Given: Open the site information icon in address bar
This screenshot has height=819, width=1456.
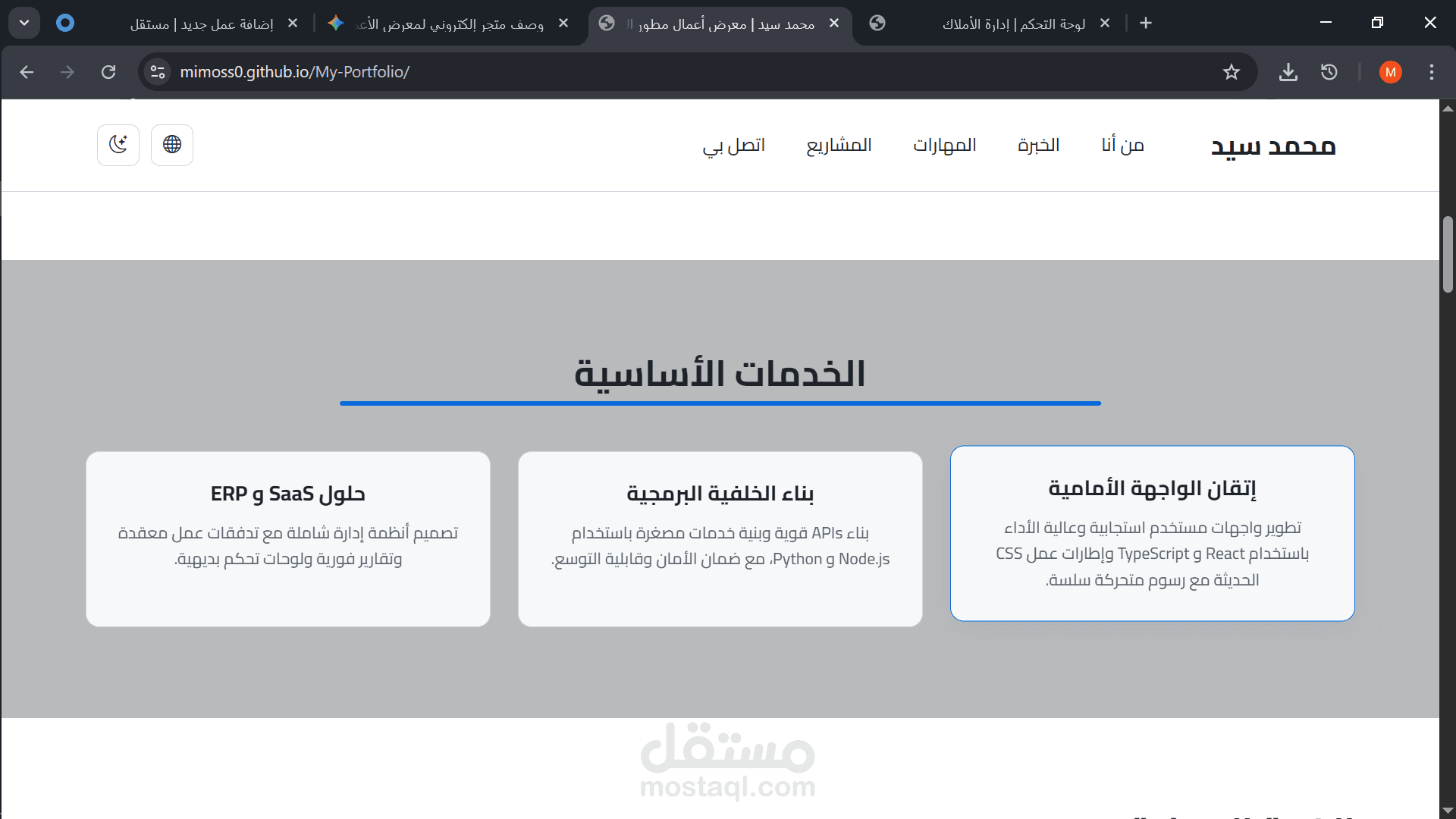Looking at the screenshot, I should pos(158,72).
